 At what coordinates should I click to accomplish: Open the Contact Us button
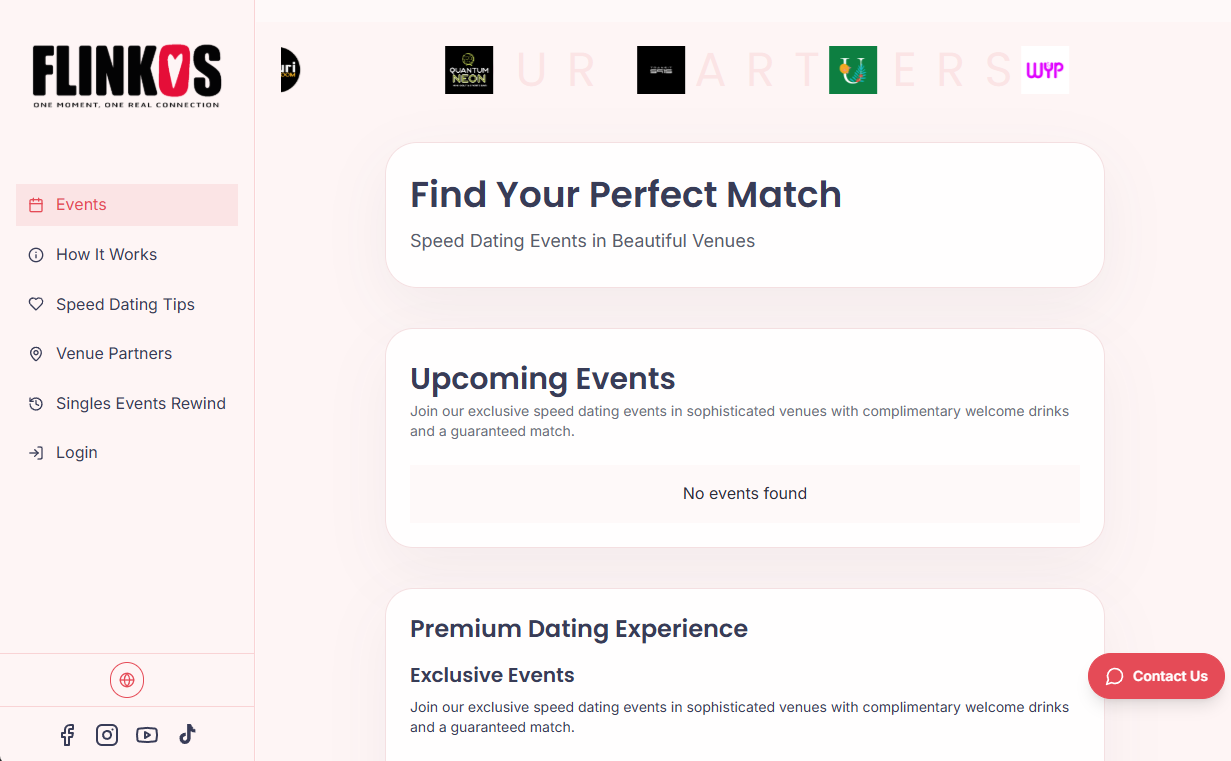point(1156,676)
